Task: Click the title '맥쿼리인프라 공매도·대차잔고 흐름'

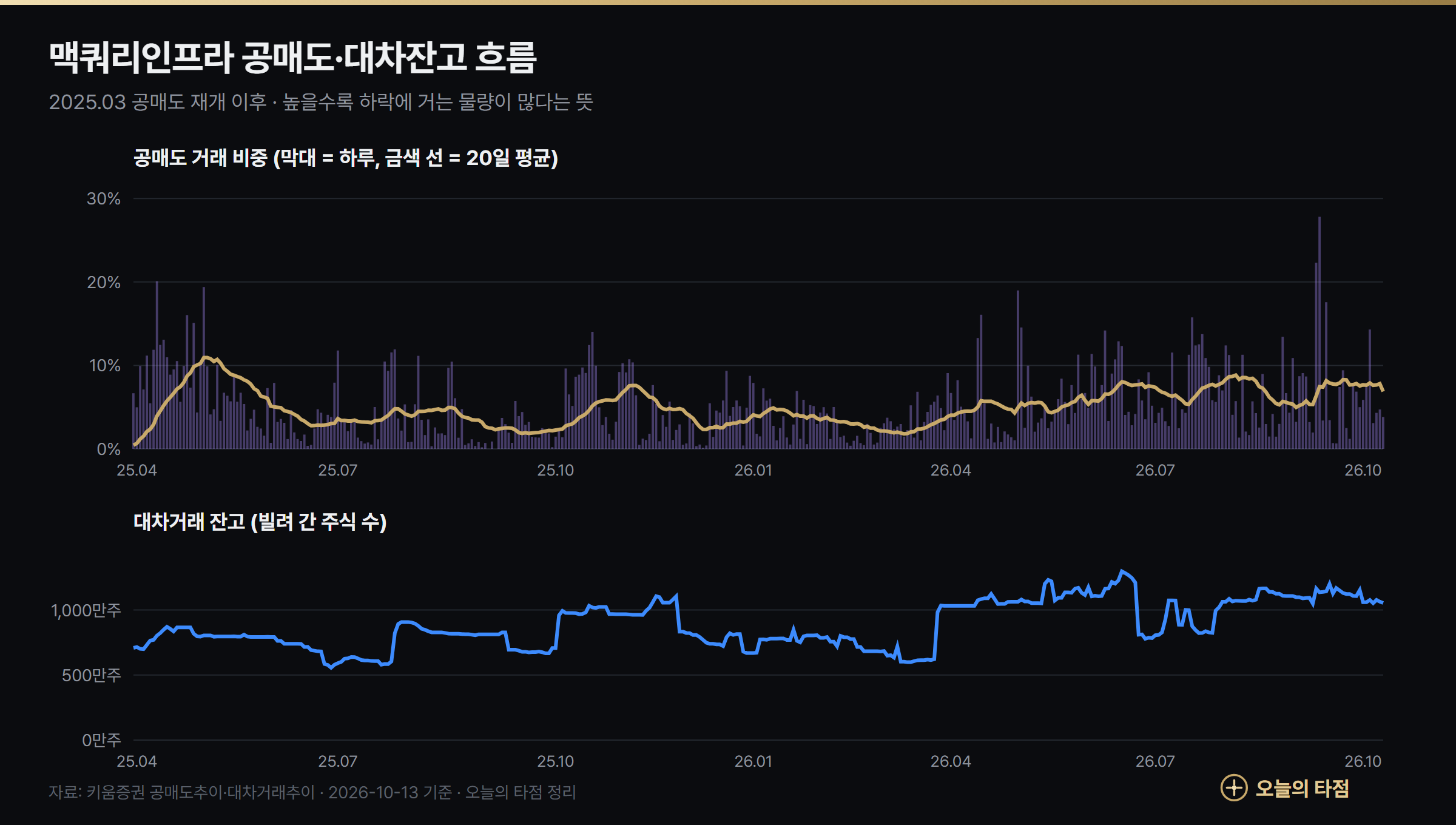Action: [292, 58]
